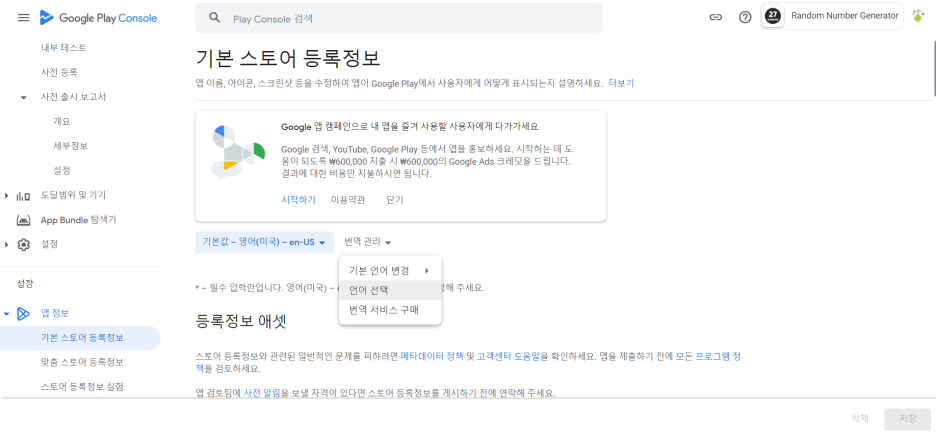The height and width of the screenshot is (435, 936).
Task: Click 닫기 to dismiss ads card
Action: click(x=395, y=200)
